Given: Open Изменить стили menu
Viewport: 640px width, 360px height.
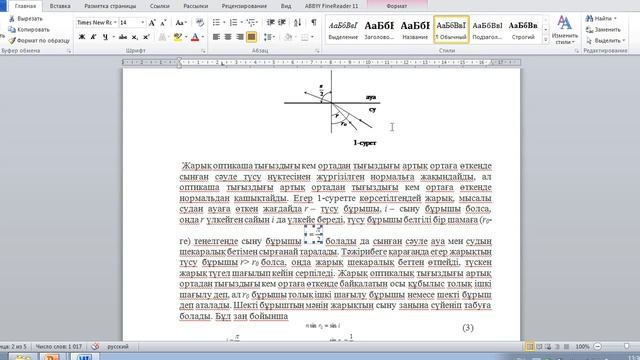Looking at the screenshot, I should [x=565, y=30].
